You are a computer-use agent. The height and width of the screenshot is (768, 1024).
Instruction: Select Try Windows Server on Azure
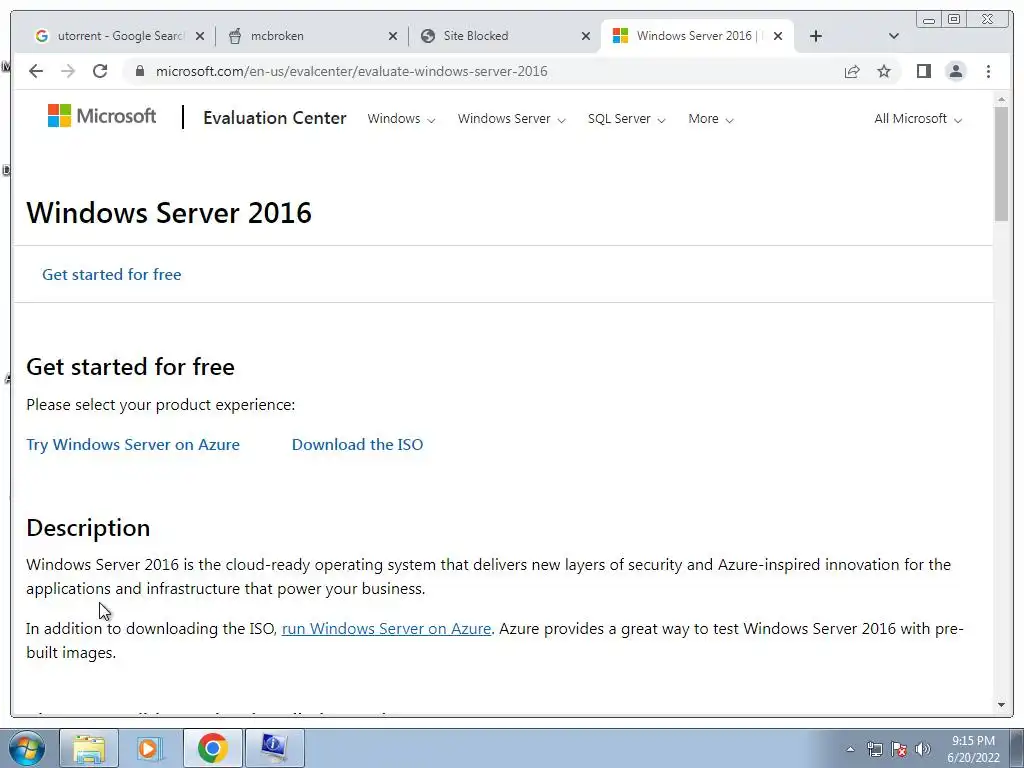[x=133, y=445]
